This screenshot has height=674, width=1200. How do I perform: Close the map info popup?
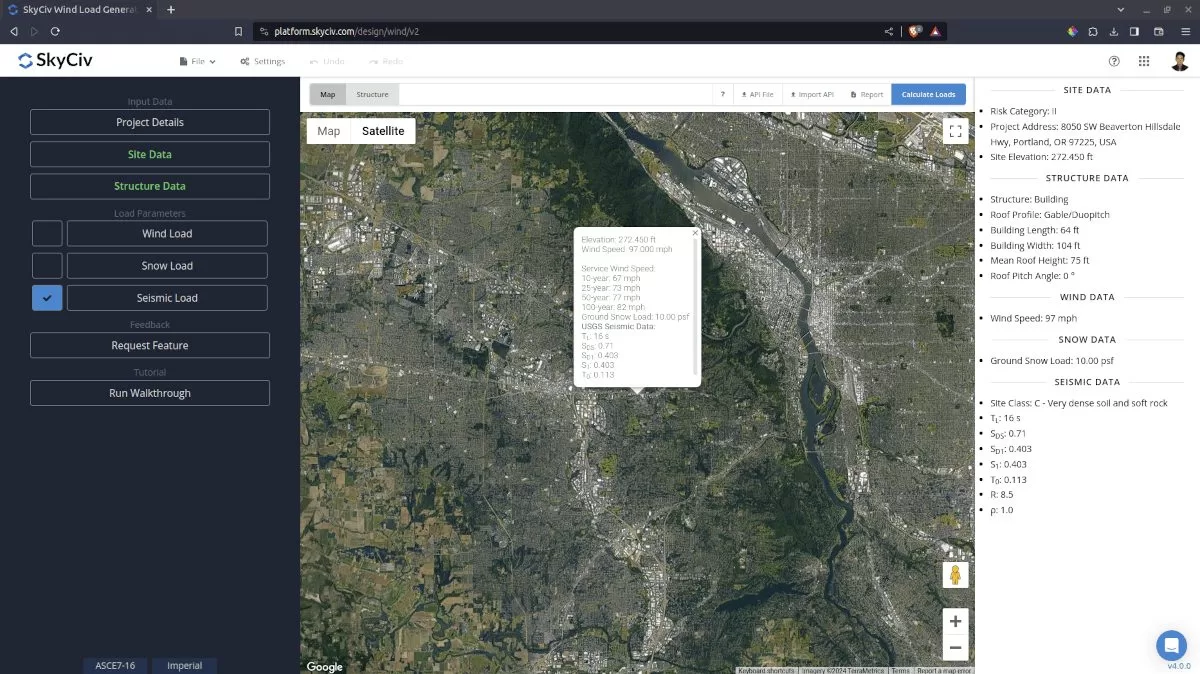click(695, 233)
